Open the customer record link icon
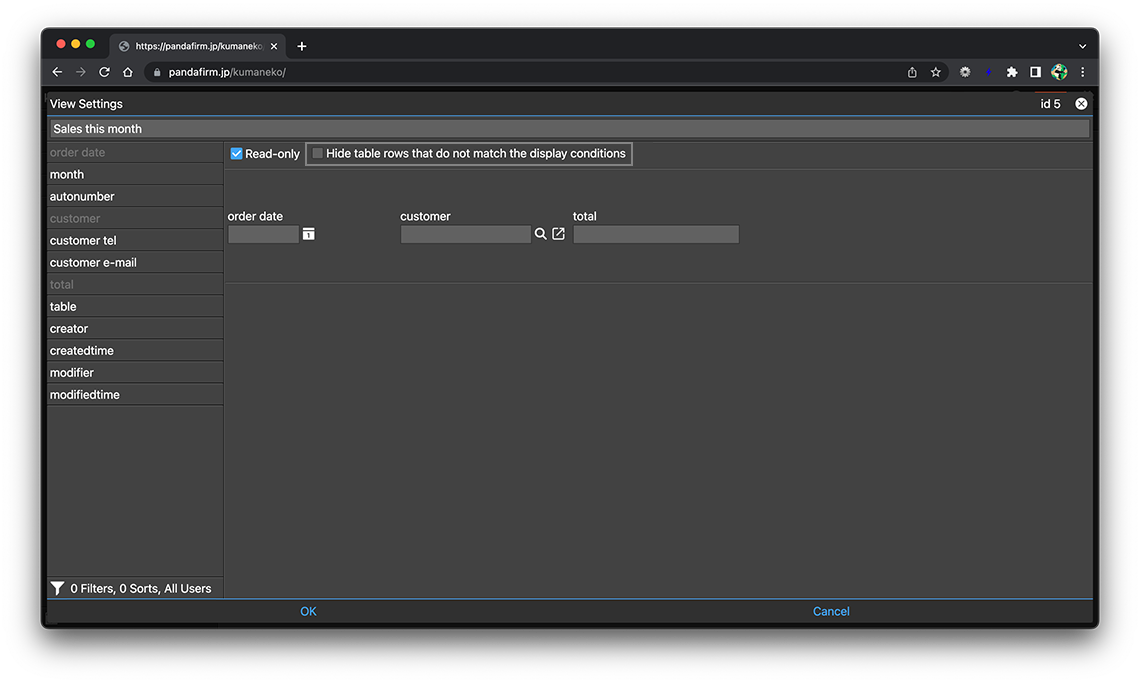Image resolution: width=1140 pixels, height=683 pixels. tap(559, 234)
